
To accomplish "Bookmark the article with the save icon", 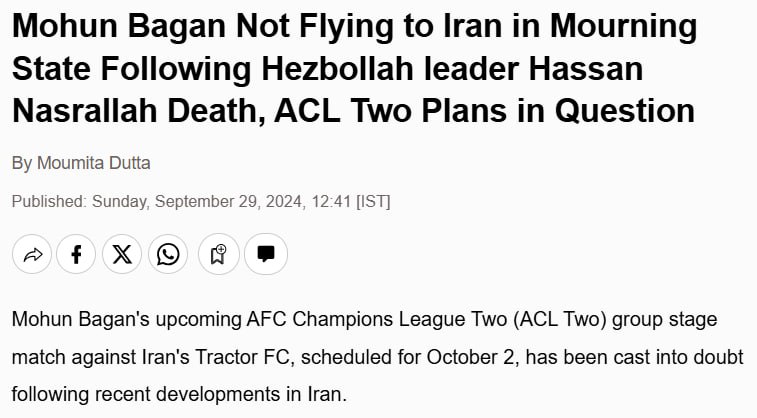I will [x=219, y=254].
